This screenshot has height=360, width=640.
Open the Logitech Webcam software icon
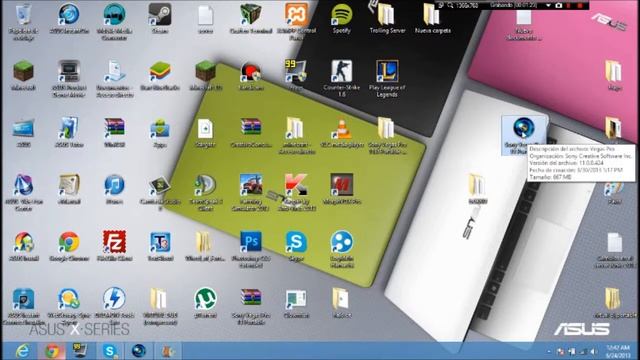click(342, 242)
